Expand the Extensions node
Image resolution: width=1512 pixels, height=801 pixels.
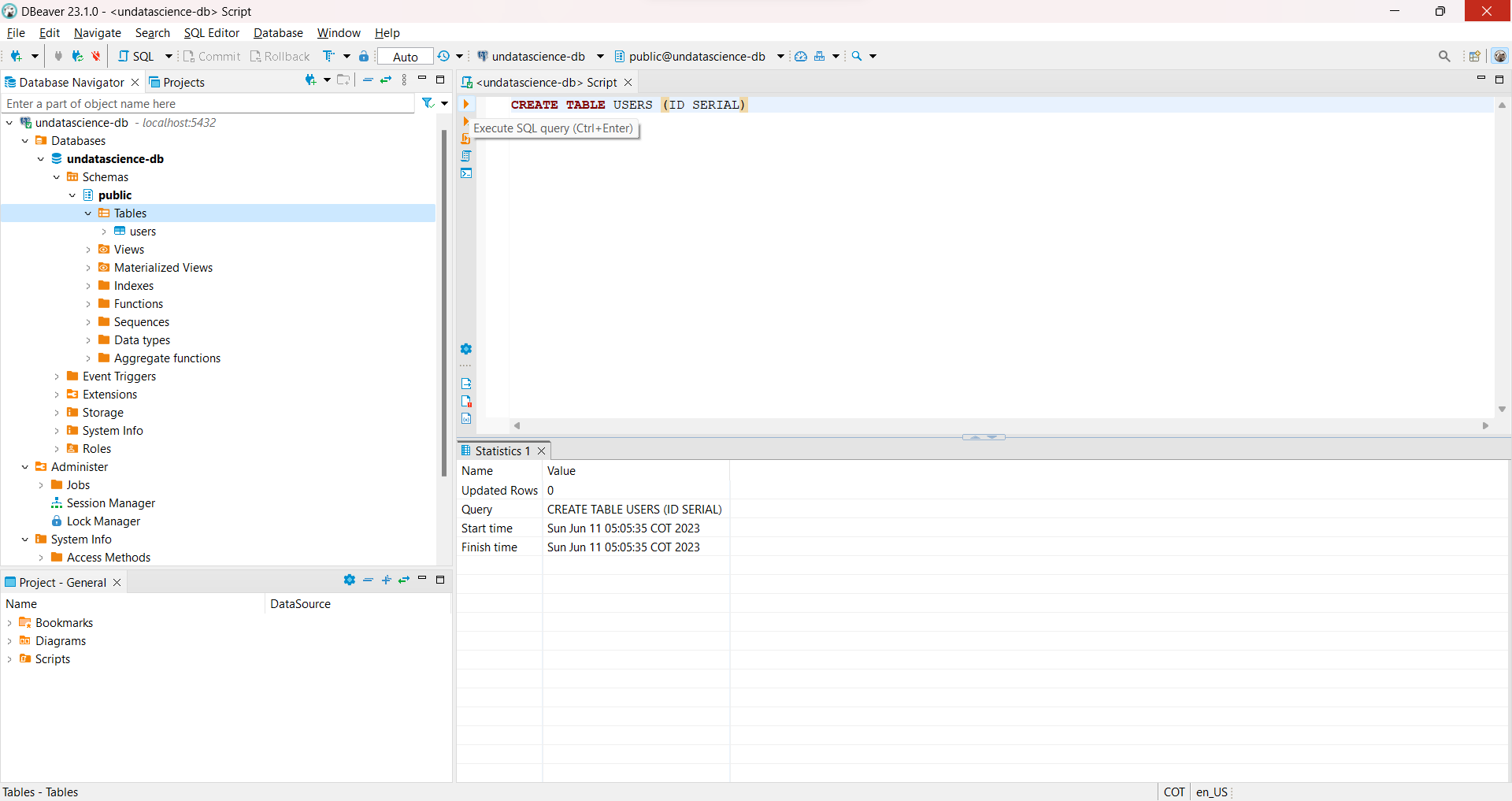pos(57,395)
